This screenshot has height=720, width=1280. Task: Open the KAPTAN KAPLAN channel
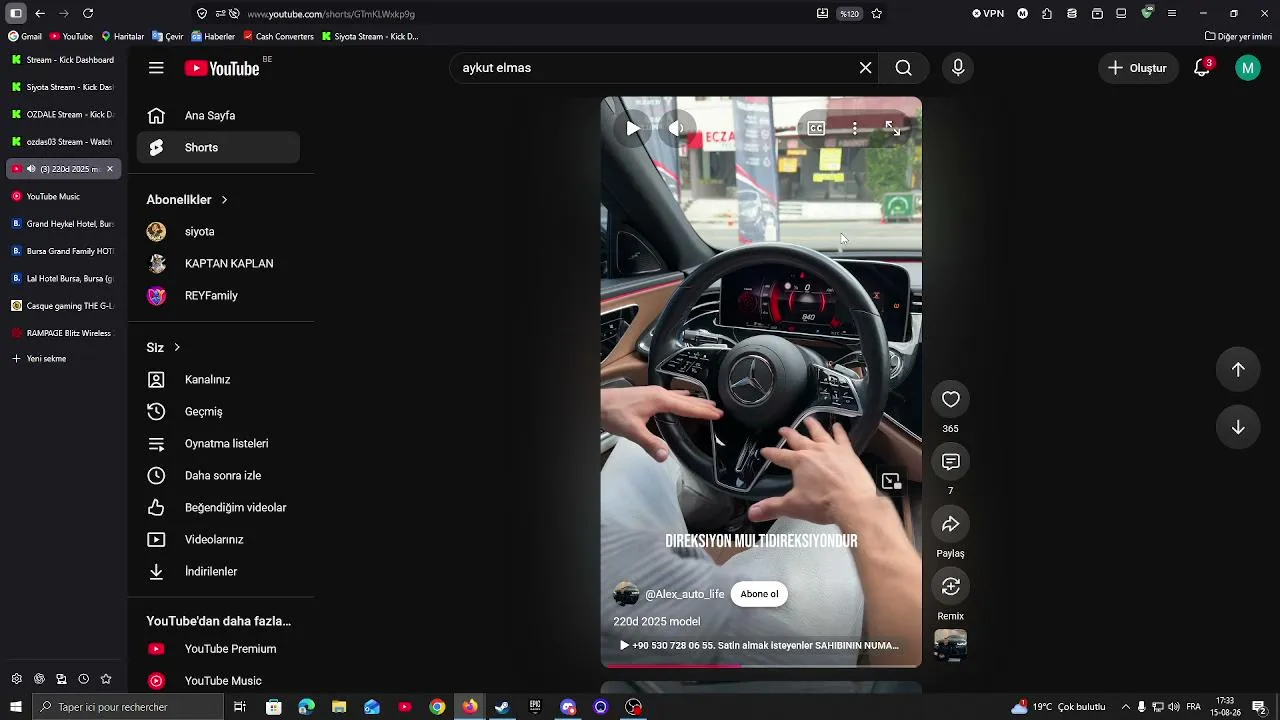(x=218, y=264)
